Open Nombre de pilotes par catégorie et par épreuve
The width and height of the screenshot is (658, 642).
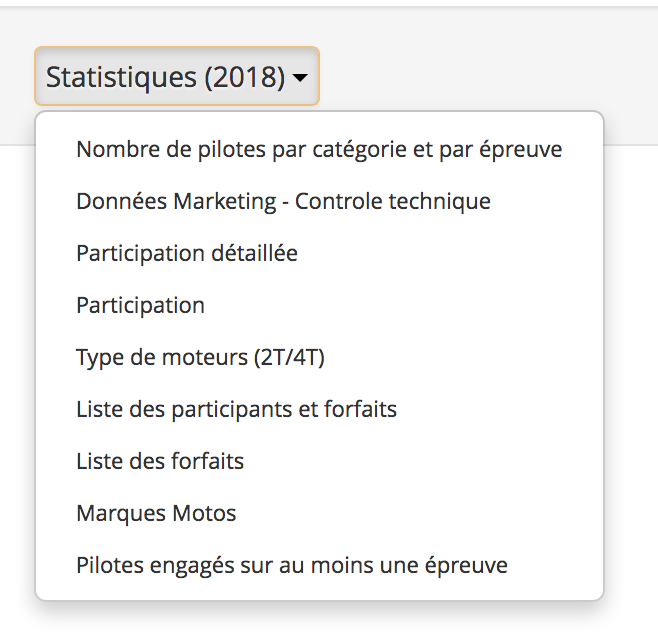[x=319, y=150]
